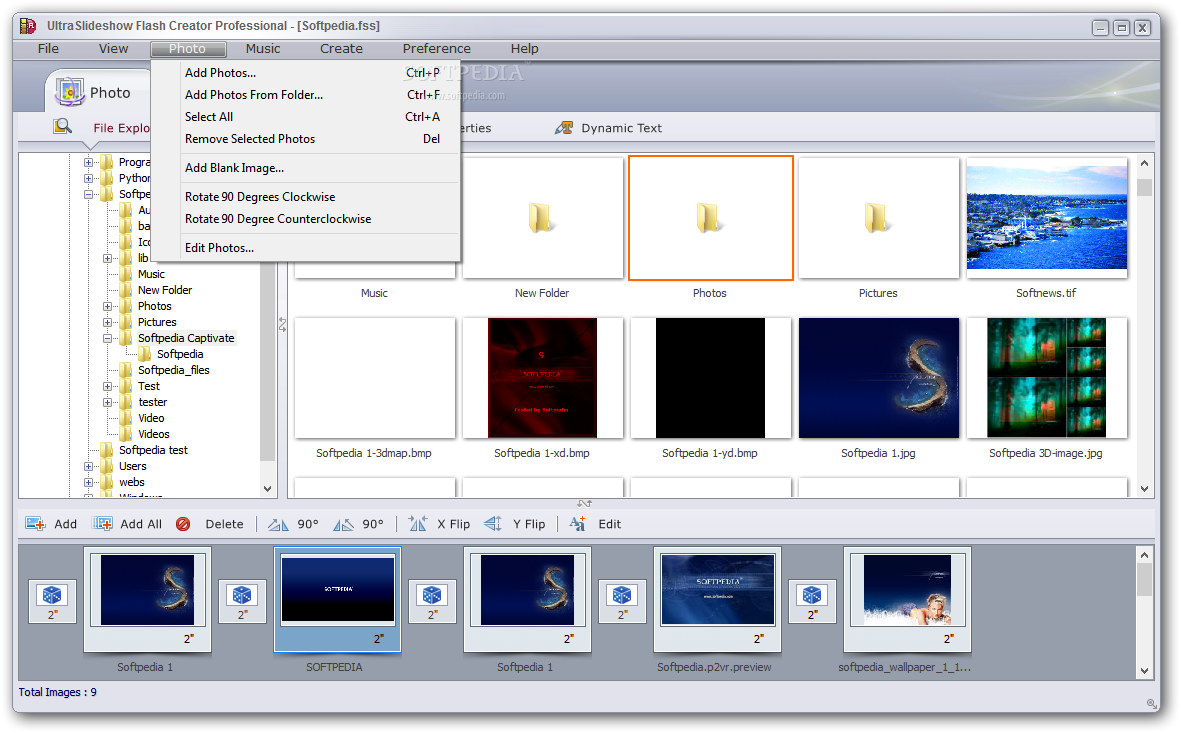
Task: Click the Delete button label
Action: click(224, 524)
